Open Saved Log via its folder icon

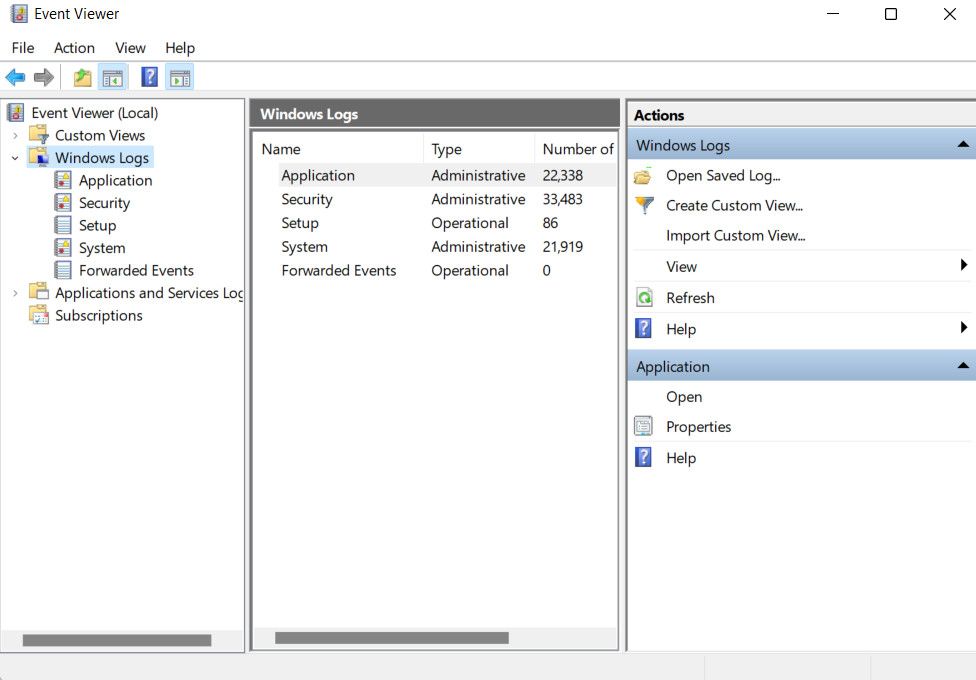tap(643, 175)
